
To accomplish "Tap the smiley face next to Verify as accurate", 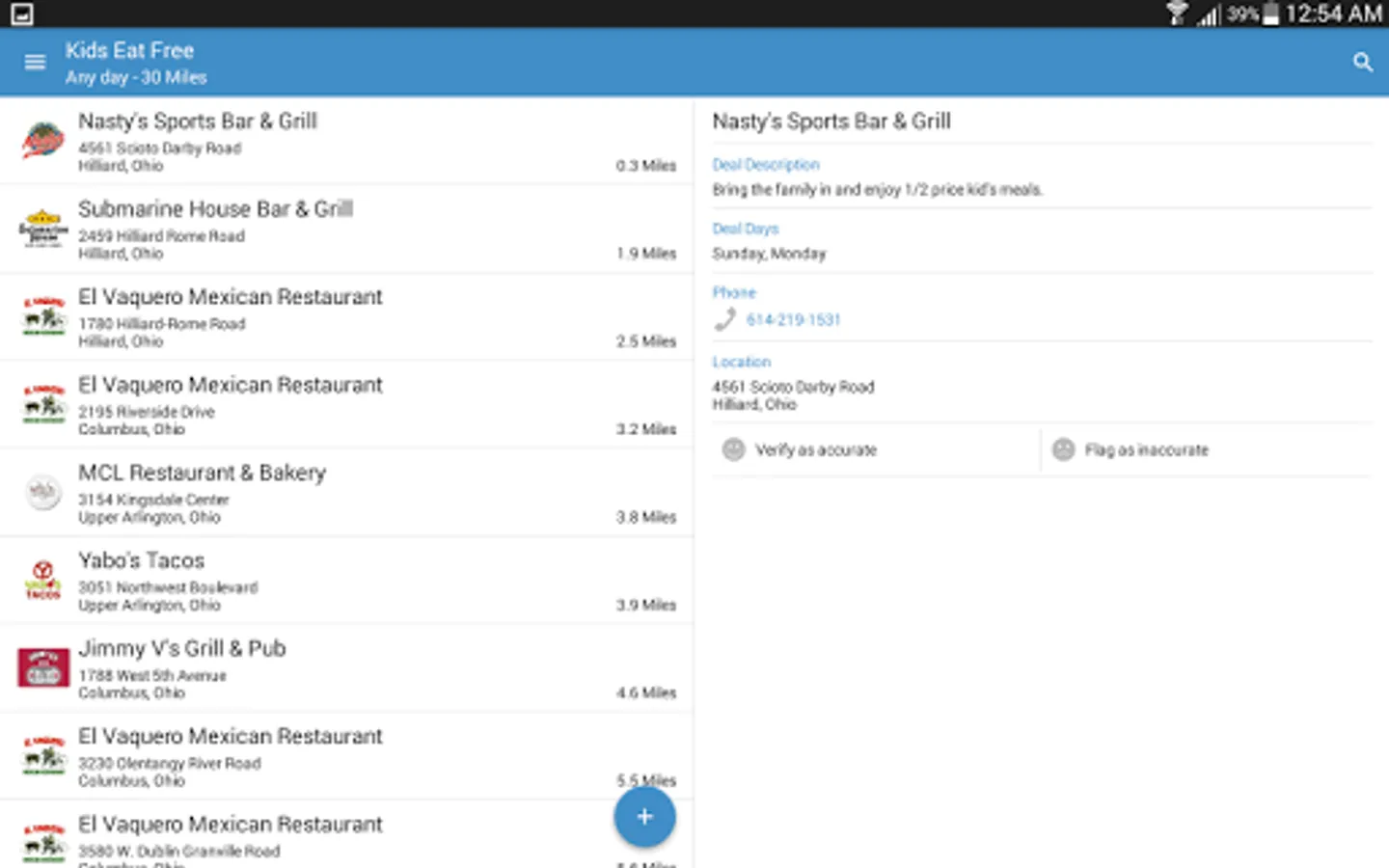I will coord(733,449).
